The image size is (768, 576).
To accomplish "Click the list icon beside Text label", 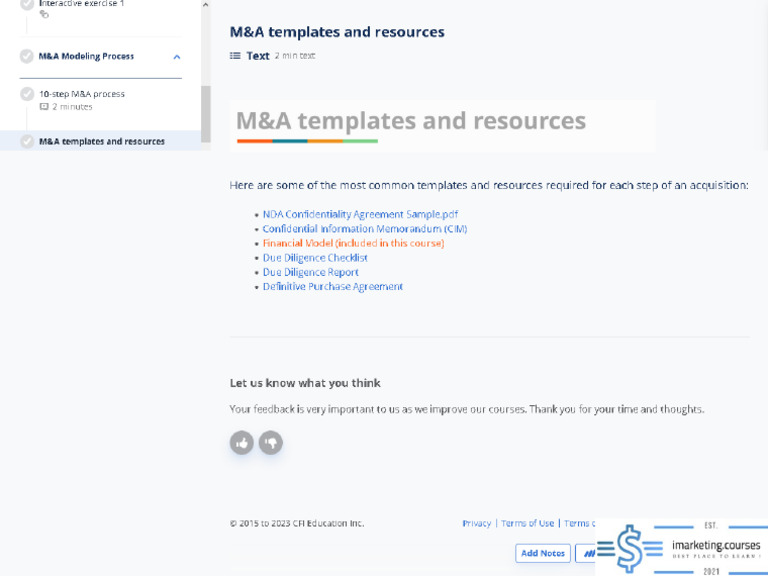I will pyautogui.click(x=235, y=56).
